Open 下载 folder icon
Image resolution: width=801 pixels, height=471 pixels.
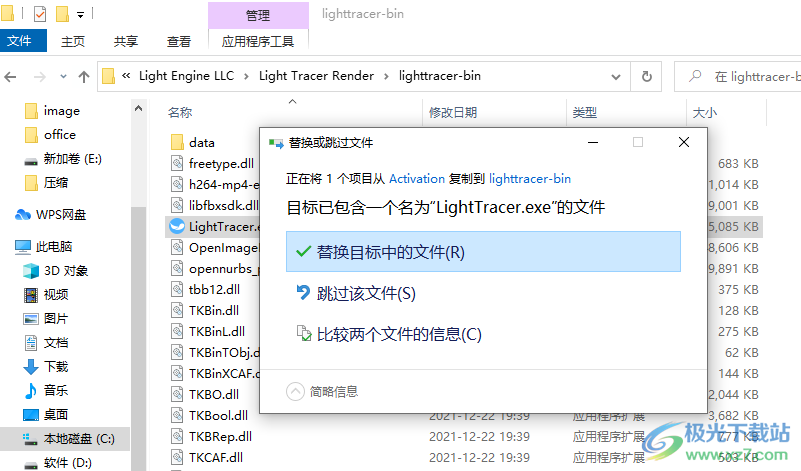[31, 367]
